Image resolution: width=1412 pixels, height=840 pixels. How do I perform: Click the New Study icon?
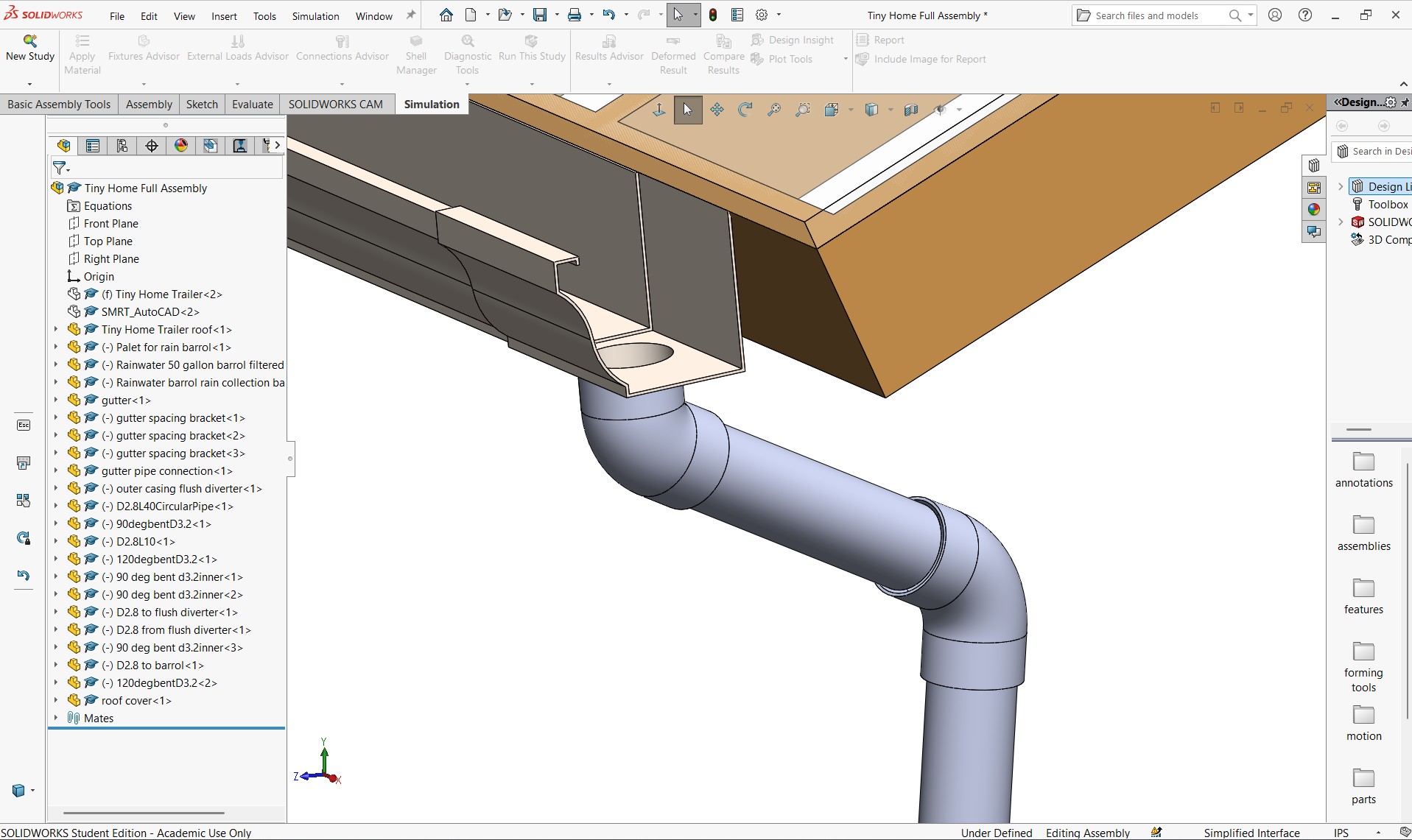pyautogui.click(x=30, y=41)
